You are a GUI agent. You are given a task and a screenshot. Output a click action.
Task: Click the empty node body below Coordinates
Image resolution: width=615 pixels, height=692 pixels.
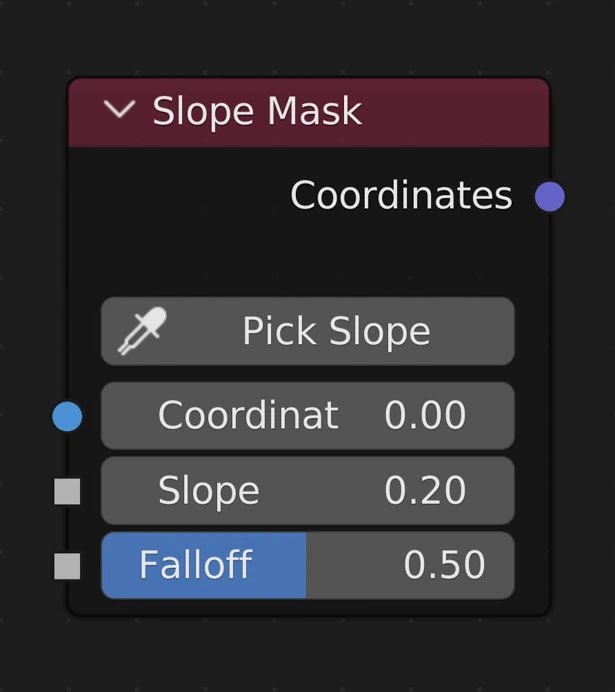pos(300,255)
